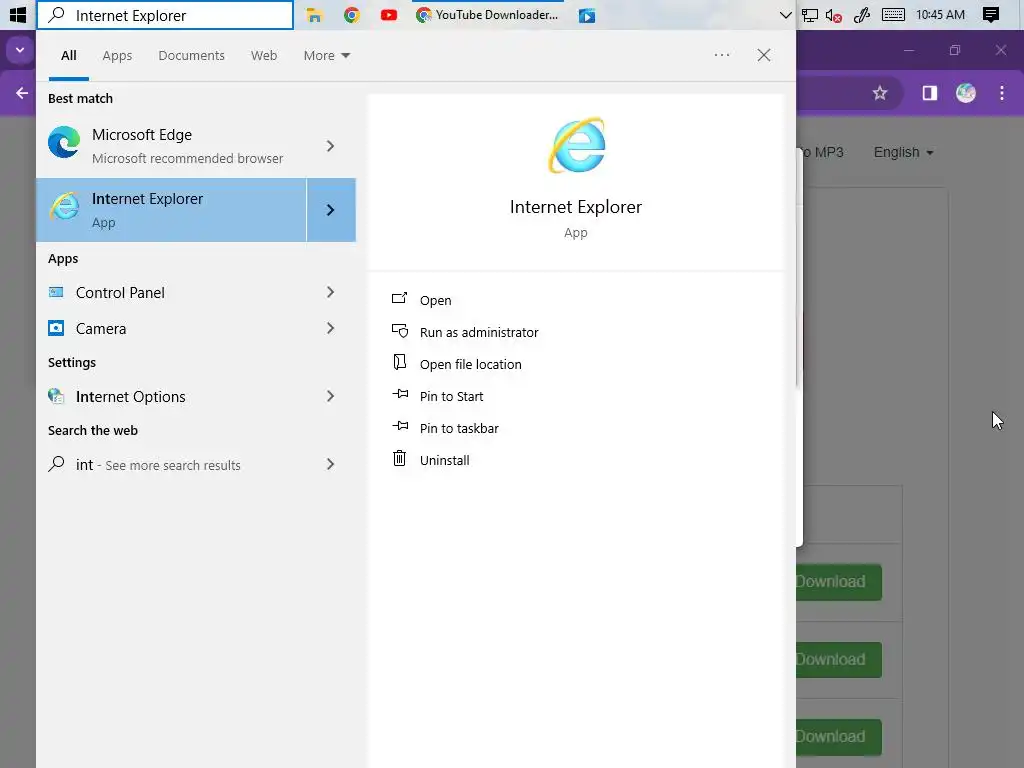The image size is (1024, 768).
Task: Expand Internet Options result arrow
Action: 330,396
